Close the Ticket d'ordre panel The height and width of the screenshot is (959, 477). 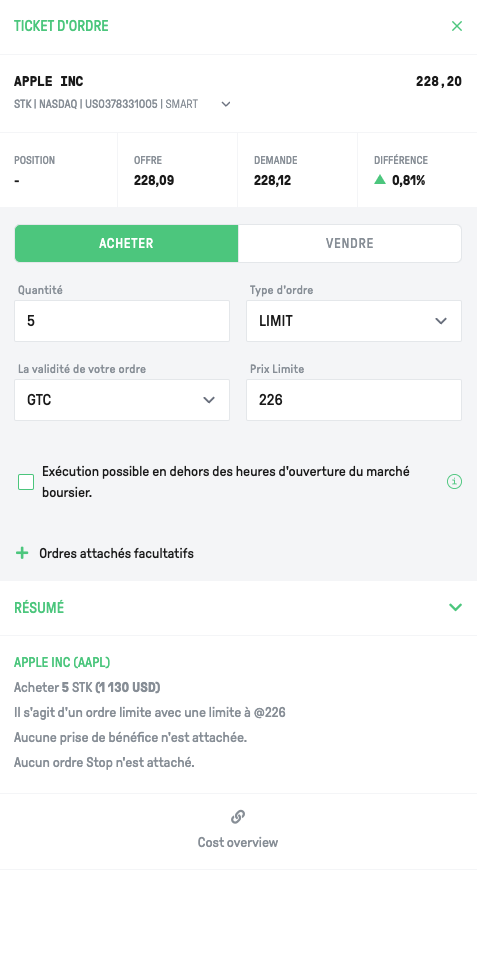pos(456,26)
